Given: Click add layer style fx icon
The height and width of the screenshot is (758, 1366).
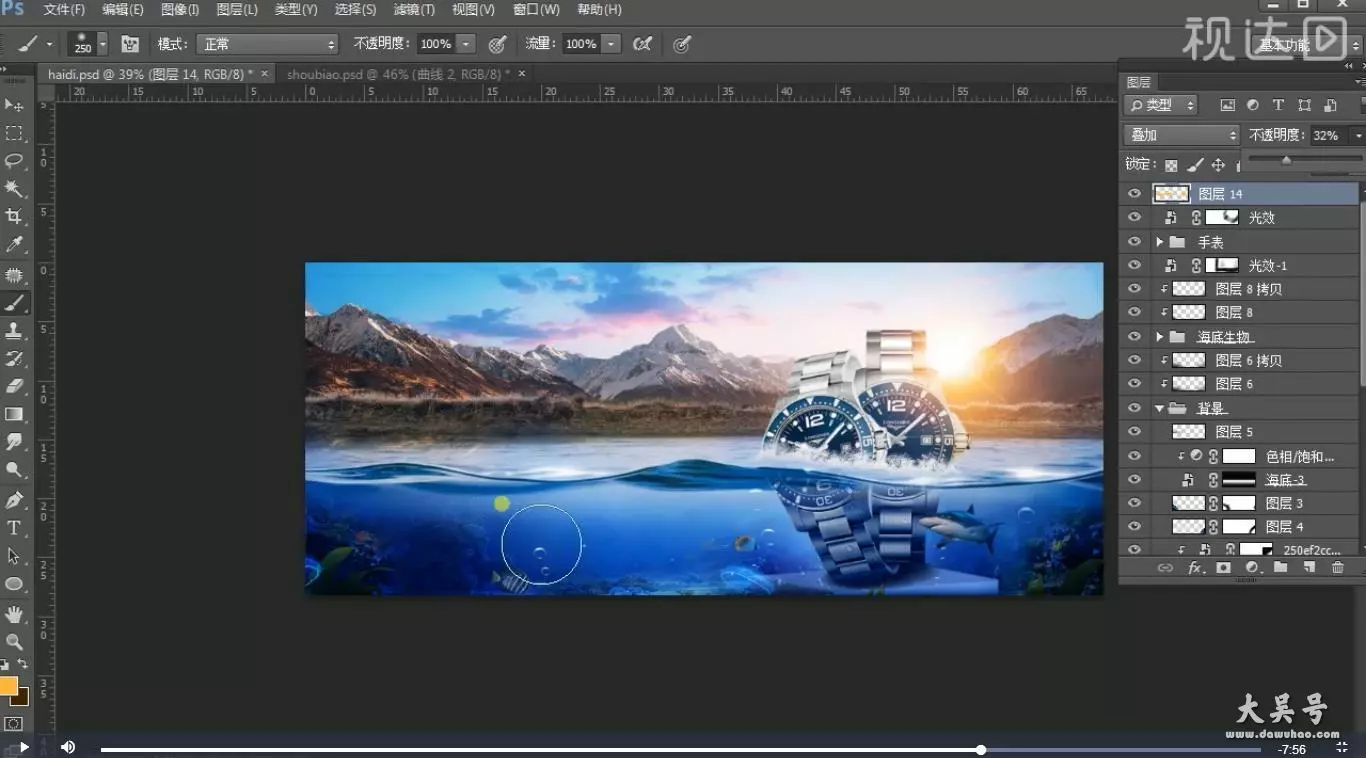Looking at the screenshot, I should point(1195,568).
